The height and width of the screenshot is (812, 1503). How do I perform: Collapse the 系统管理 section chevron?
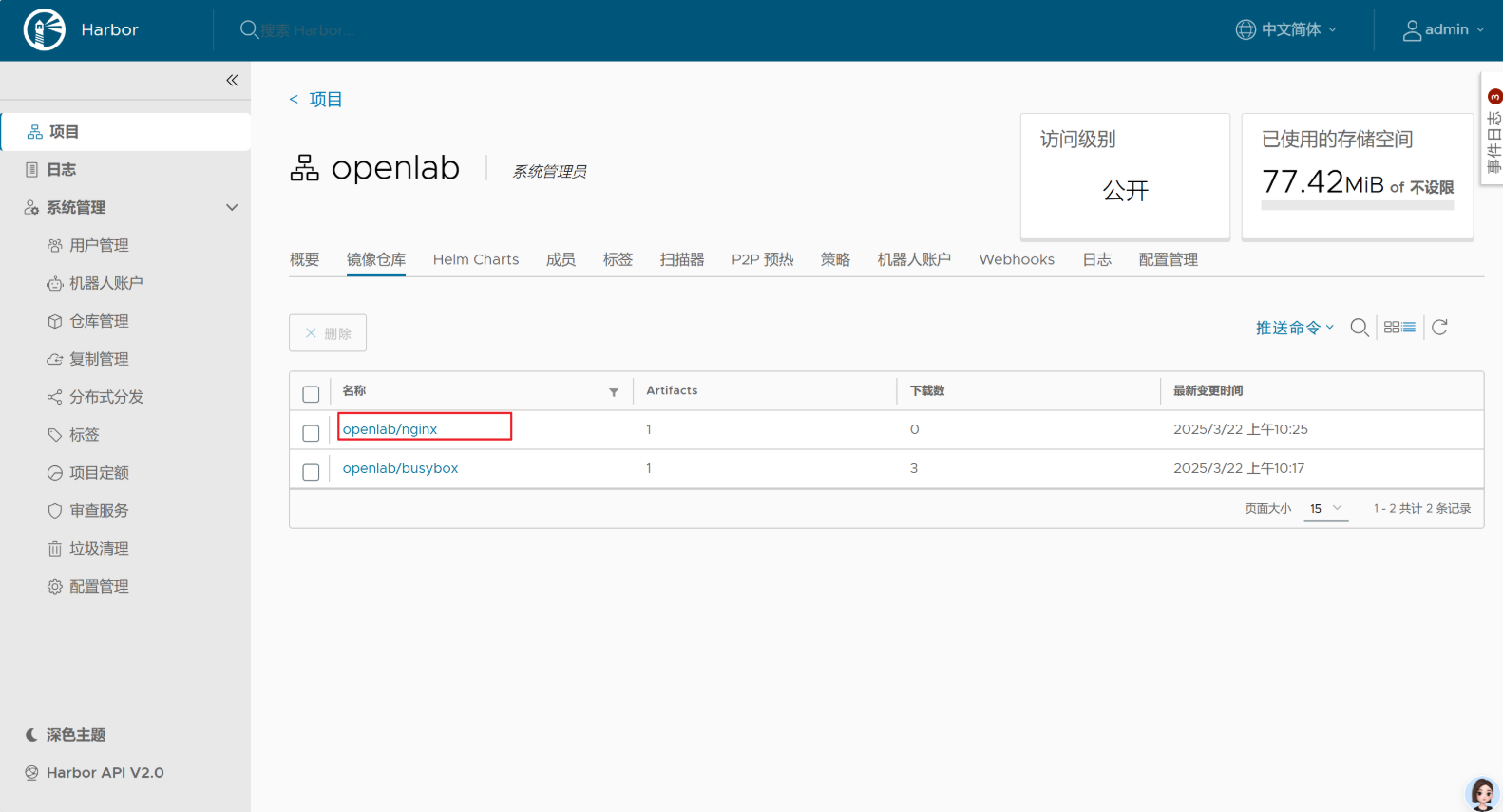coord(232,207)
